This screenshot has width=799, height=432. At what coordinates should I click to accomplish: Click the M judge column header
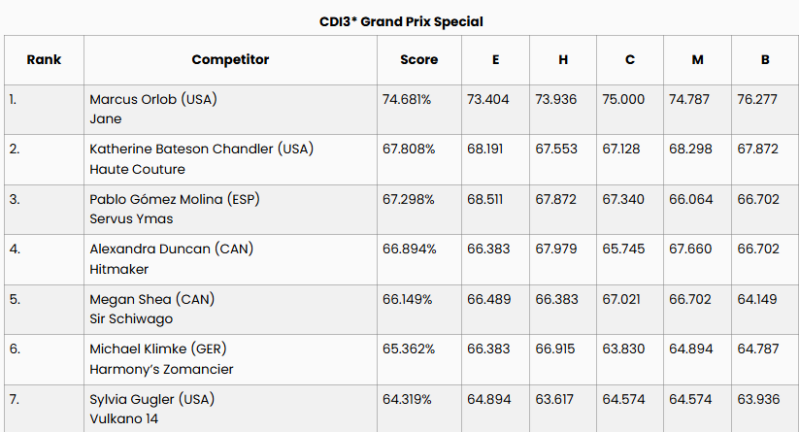697,60
